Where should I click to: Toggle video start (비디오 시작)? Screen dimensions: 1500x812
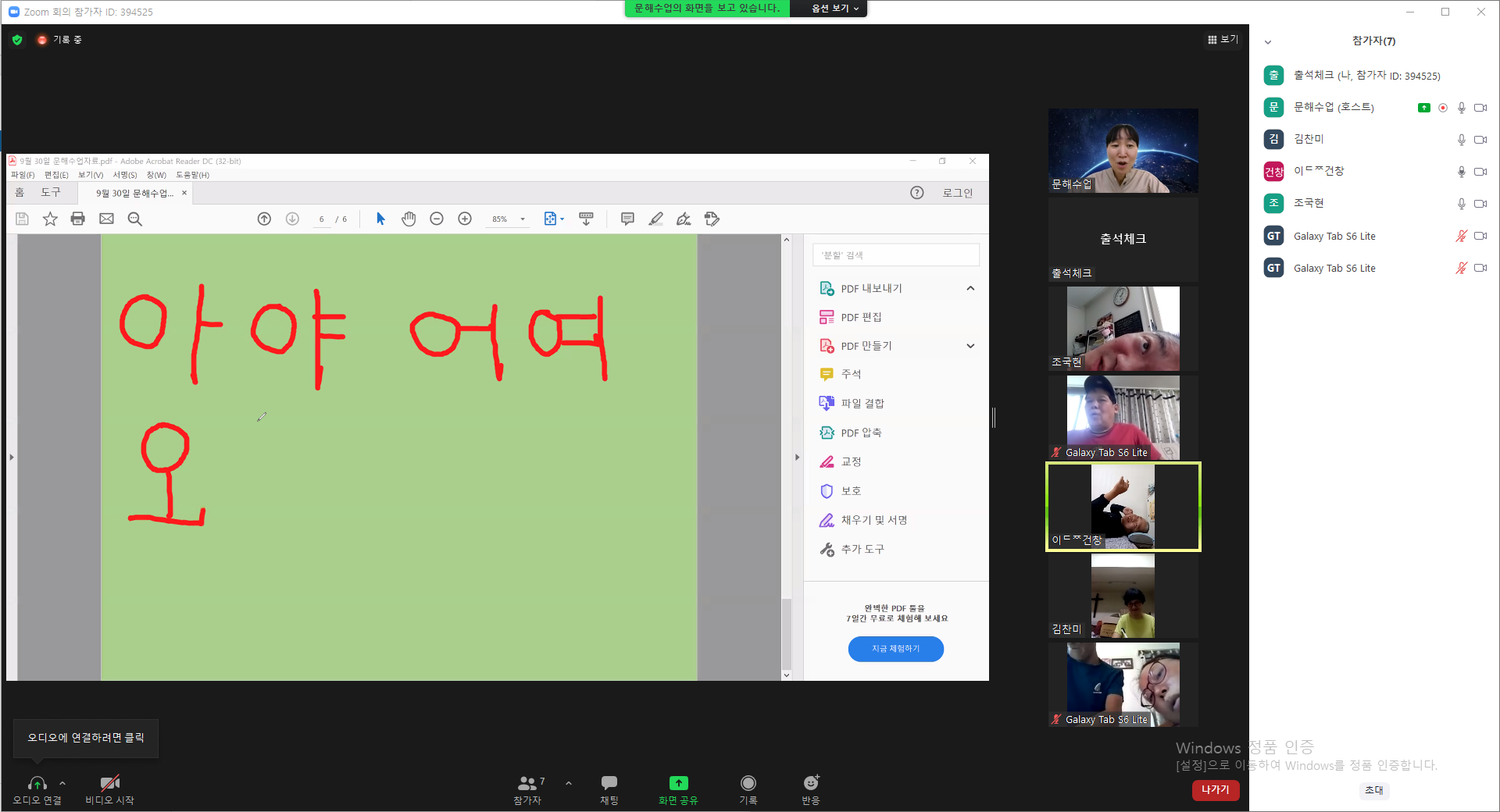click(x=109, y=789)
